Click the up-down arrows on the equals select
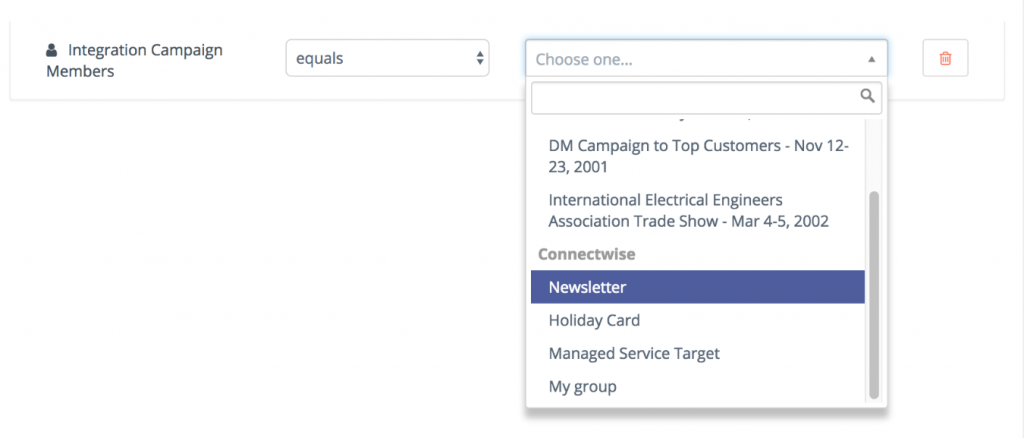The height and width of the screenshot is (438, 1024). click(x=479, y=59)
